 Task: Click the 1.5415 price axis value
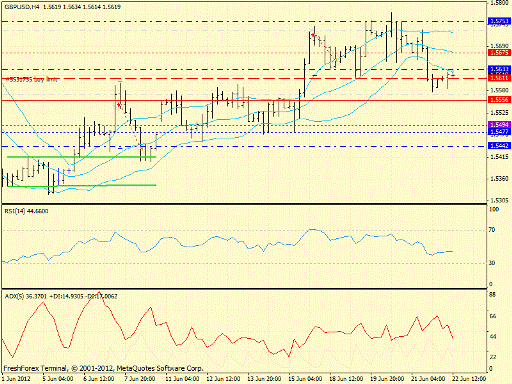click(499, 157)
